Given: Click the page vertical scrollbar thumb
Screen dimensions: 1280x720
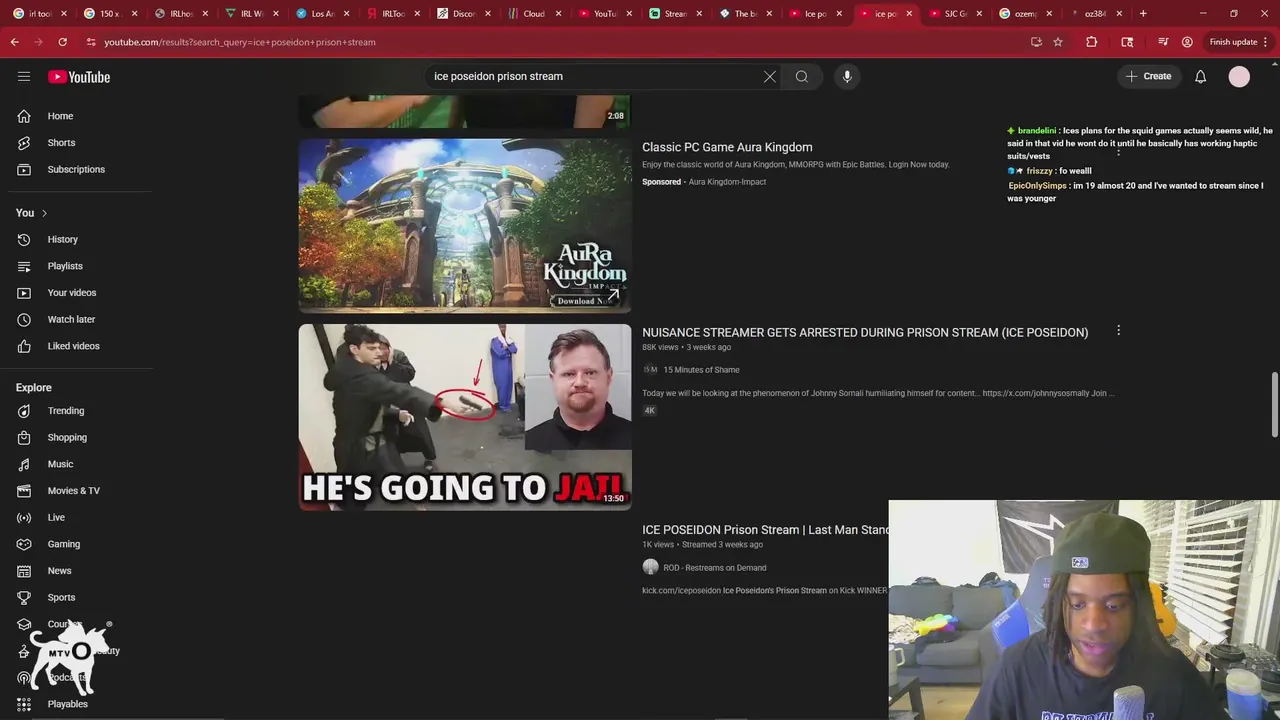Looking at the screenshot, I should pyautogui.click(x=1274, y=404).
